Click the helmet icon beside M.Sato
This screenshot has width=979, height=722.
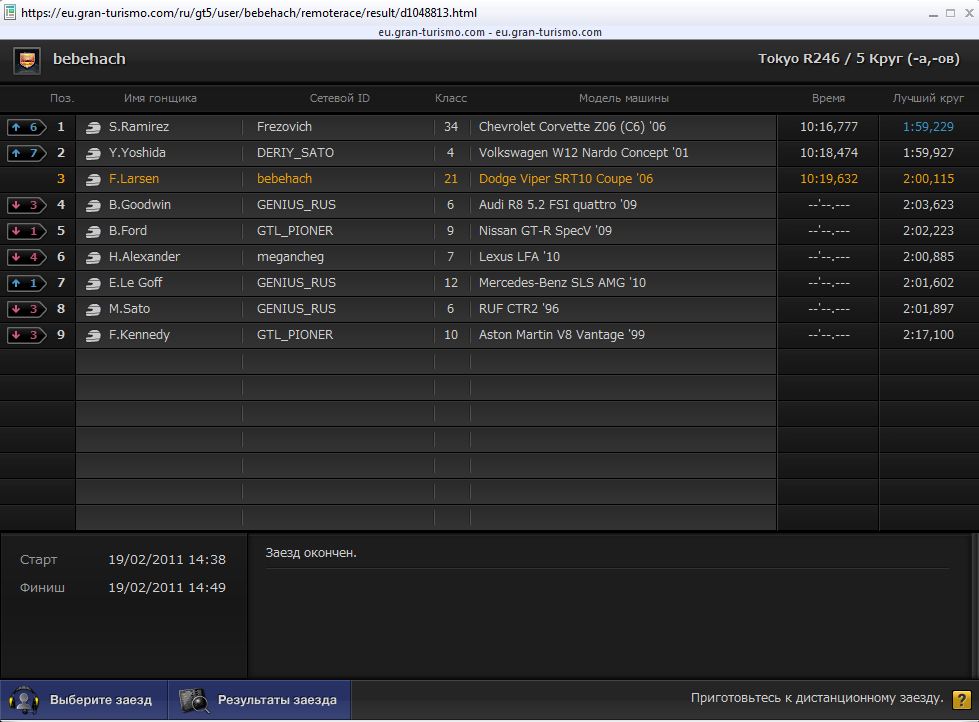[93, 310]
